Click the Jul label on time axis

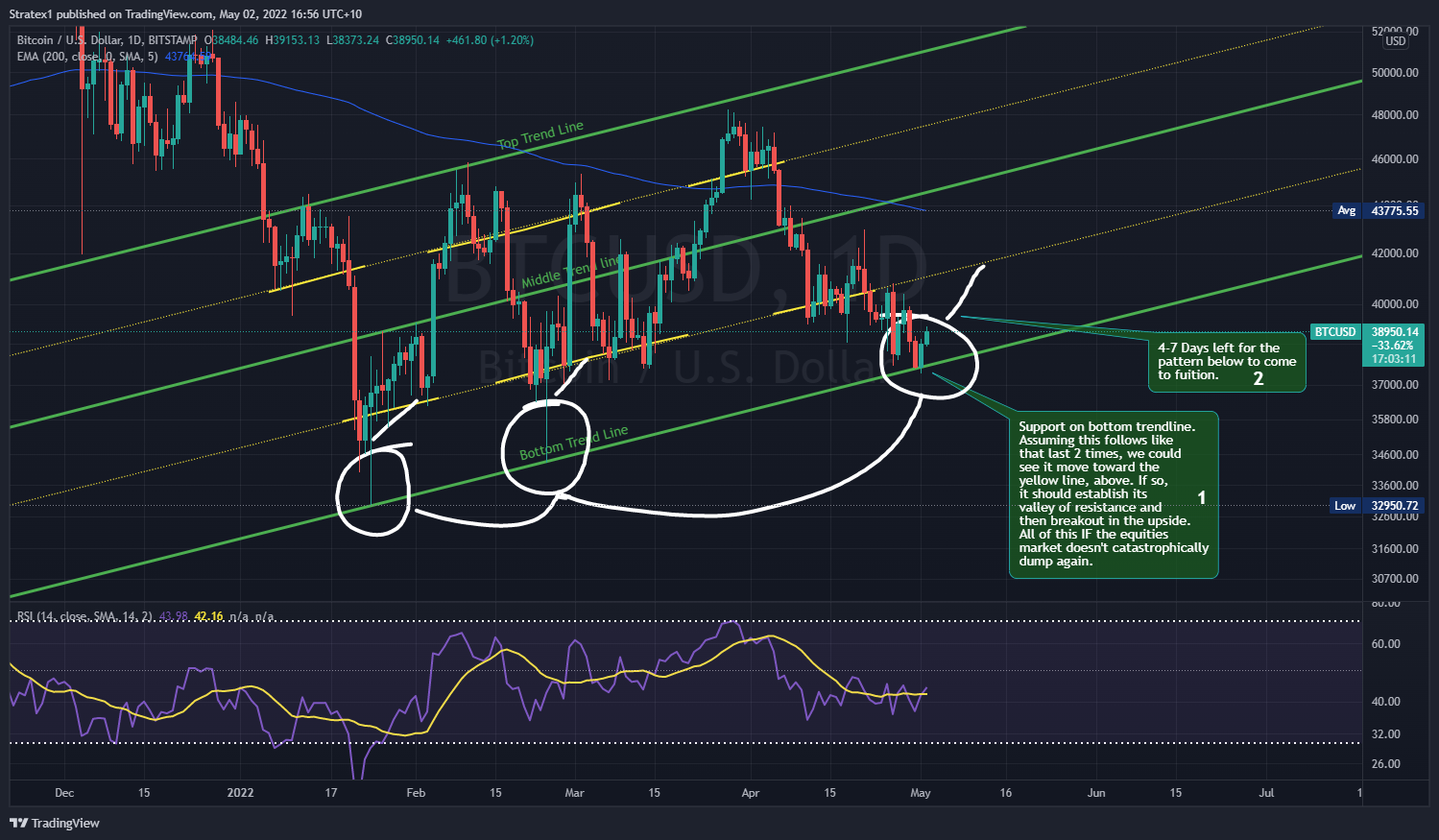tap(1266, 793)
